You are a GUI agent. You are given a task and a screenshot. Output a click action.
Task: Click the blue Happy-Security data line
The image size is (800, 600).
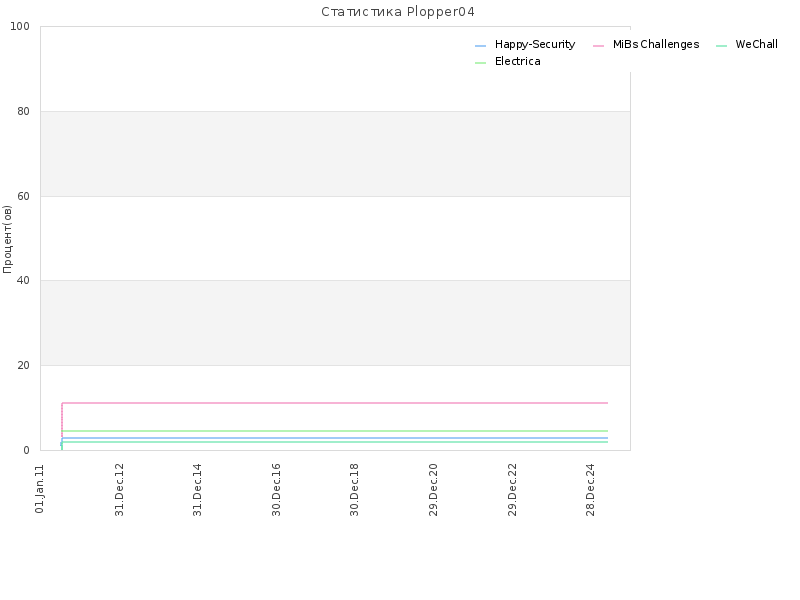click(x=335, y=438)
